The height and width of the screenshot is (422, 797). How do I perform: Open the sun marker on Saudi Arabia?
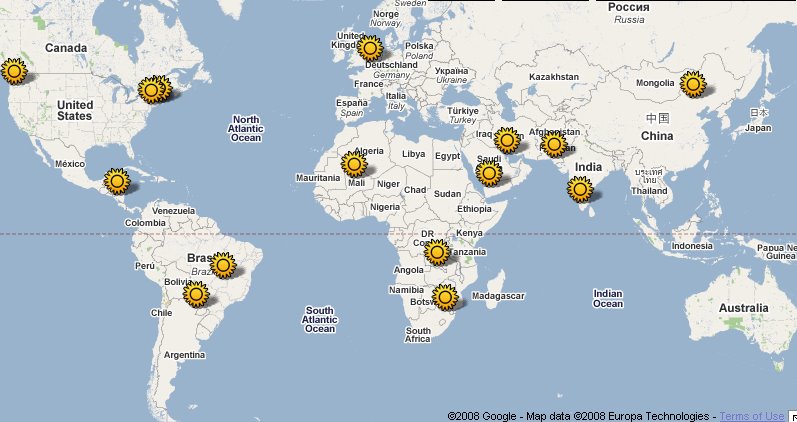click(x=489, y=173)
